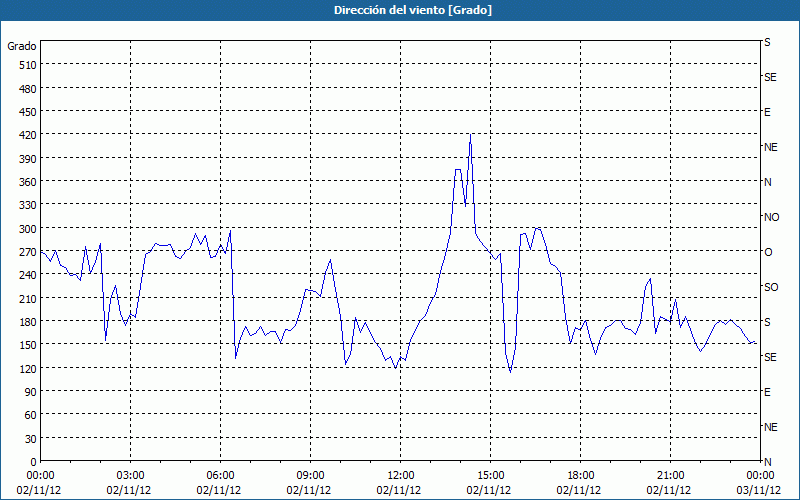Viewport: 800px width, 500px height.
Task: Click the 09:00 time label
Action: [311, 476]
